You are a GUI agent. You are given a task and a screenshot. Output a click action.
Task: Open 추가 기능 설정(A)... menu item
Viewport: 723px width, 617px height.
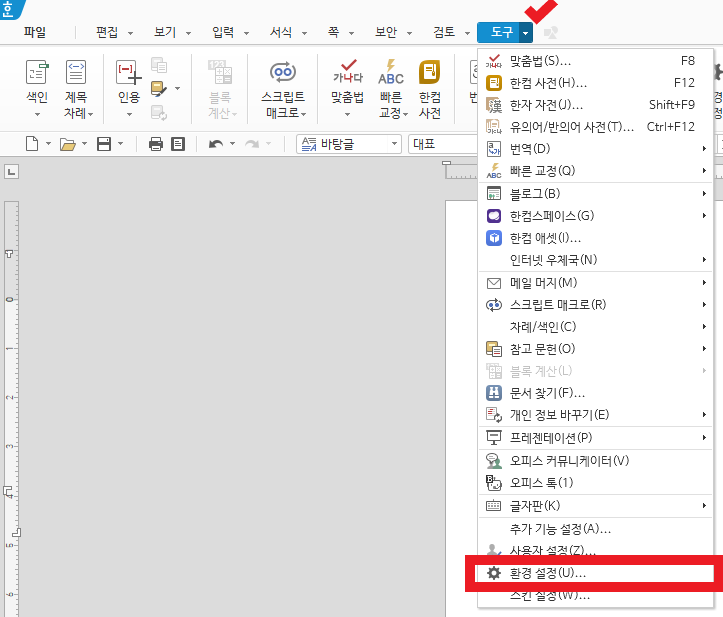tap(595, 529)
